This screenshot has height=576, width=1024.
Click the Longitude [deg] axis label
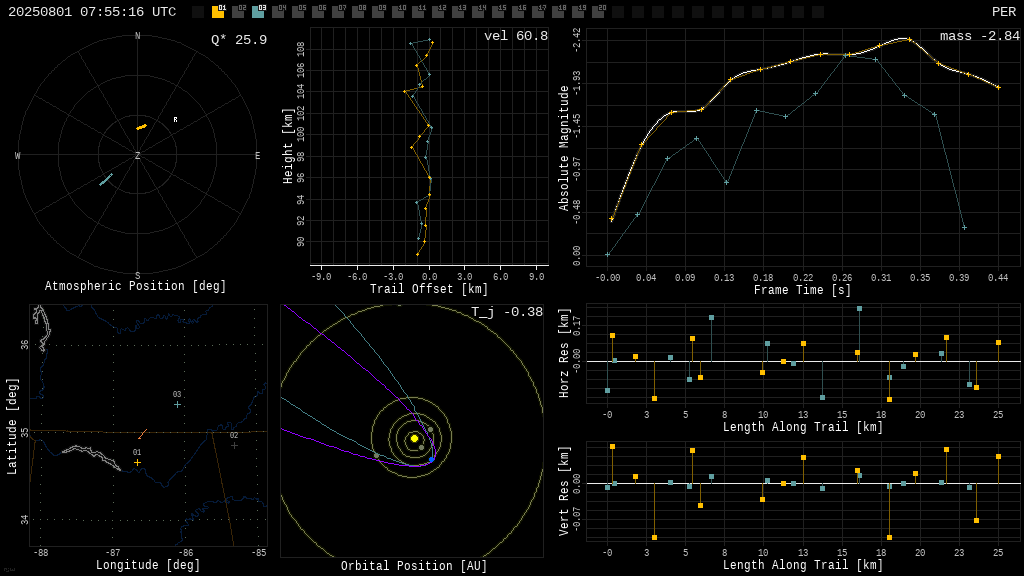[148, 565]
